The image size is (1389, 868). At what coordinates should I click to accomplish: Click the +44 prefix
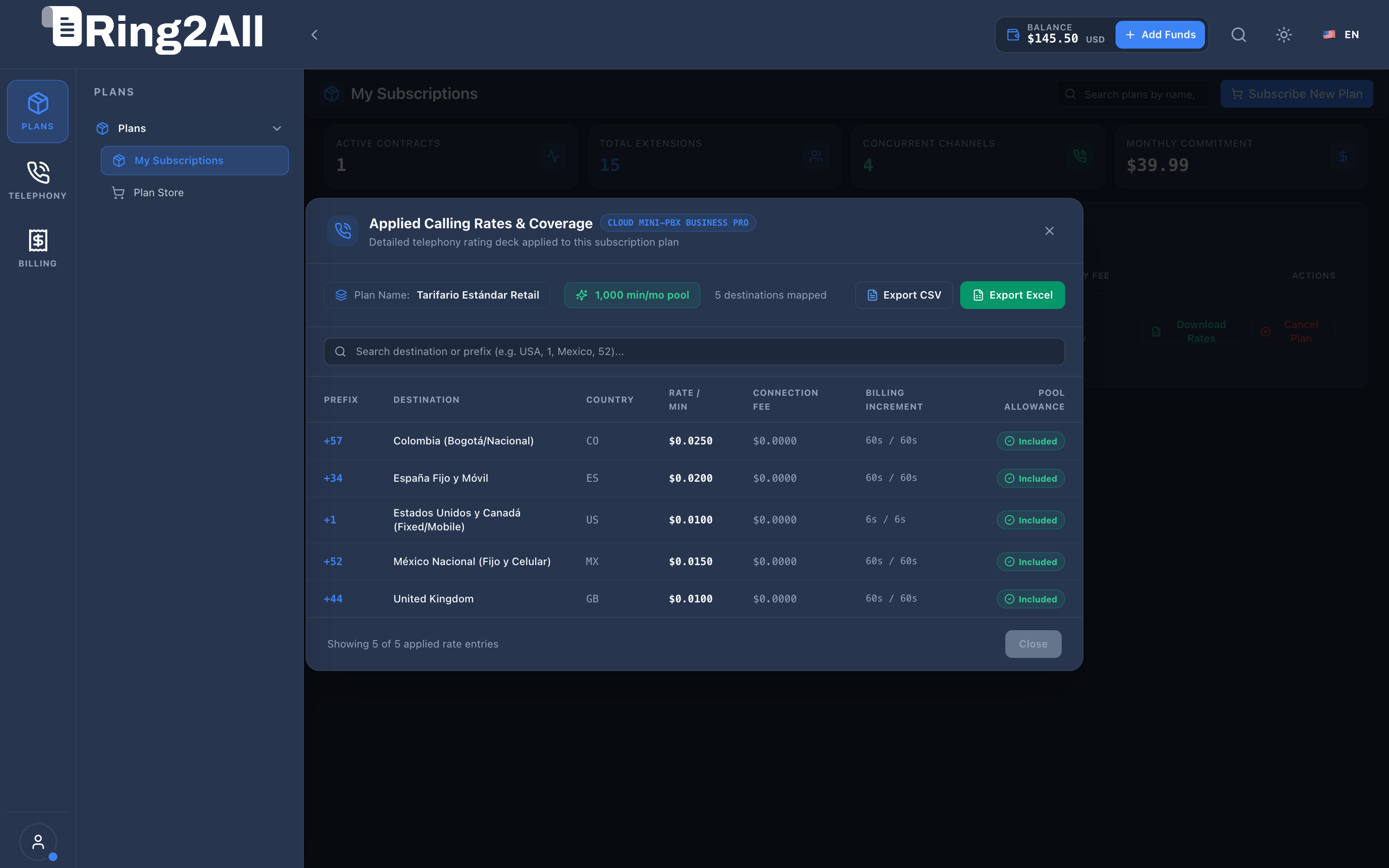point(333,599)
